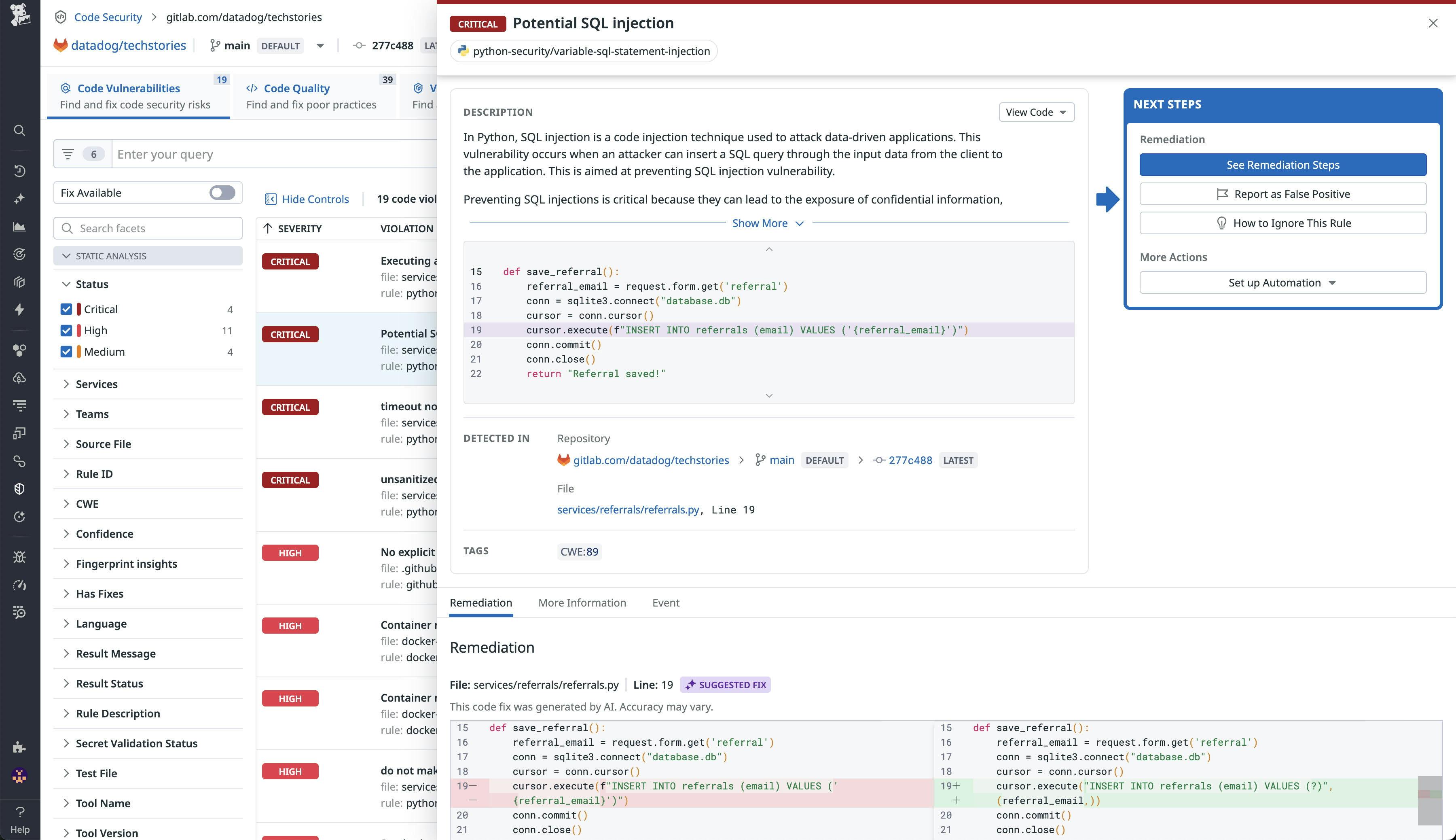Select the dashboards chart icon in sidebar
The width and height of the screenshot is (1456, 840).
point(19,227)
